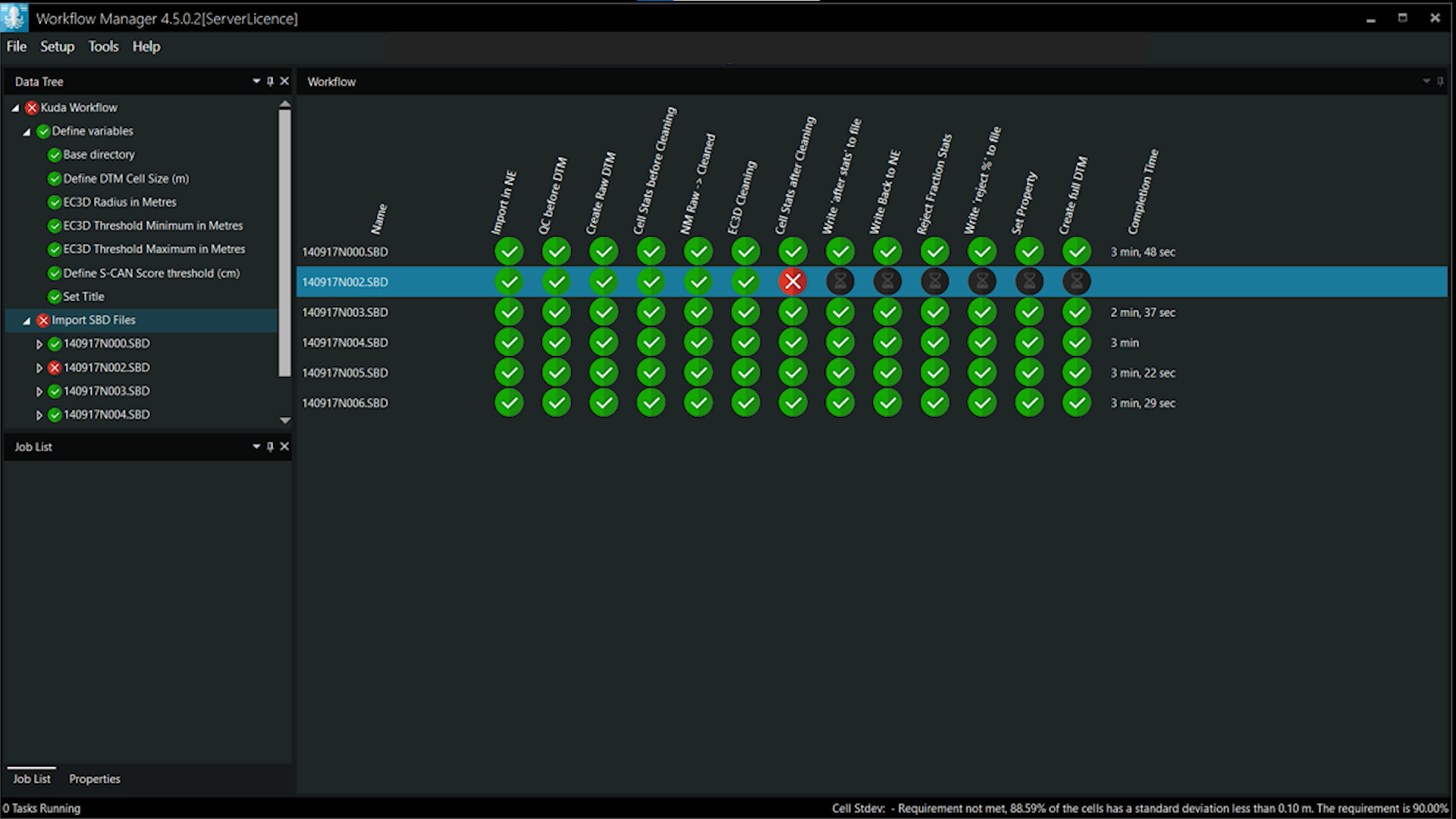Click pending Reject Fraction Stats hourglass in 140917N002 row
Image resolution: width=1456 pixels, height=819 pixels.
[x=935, y=282]
